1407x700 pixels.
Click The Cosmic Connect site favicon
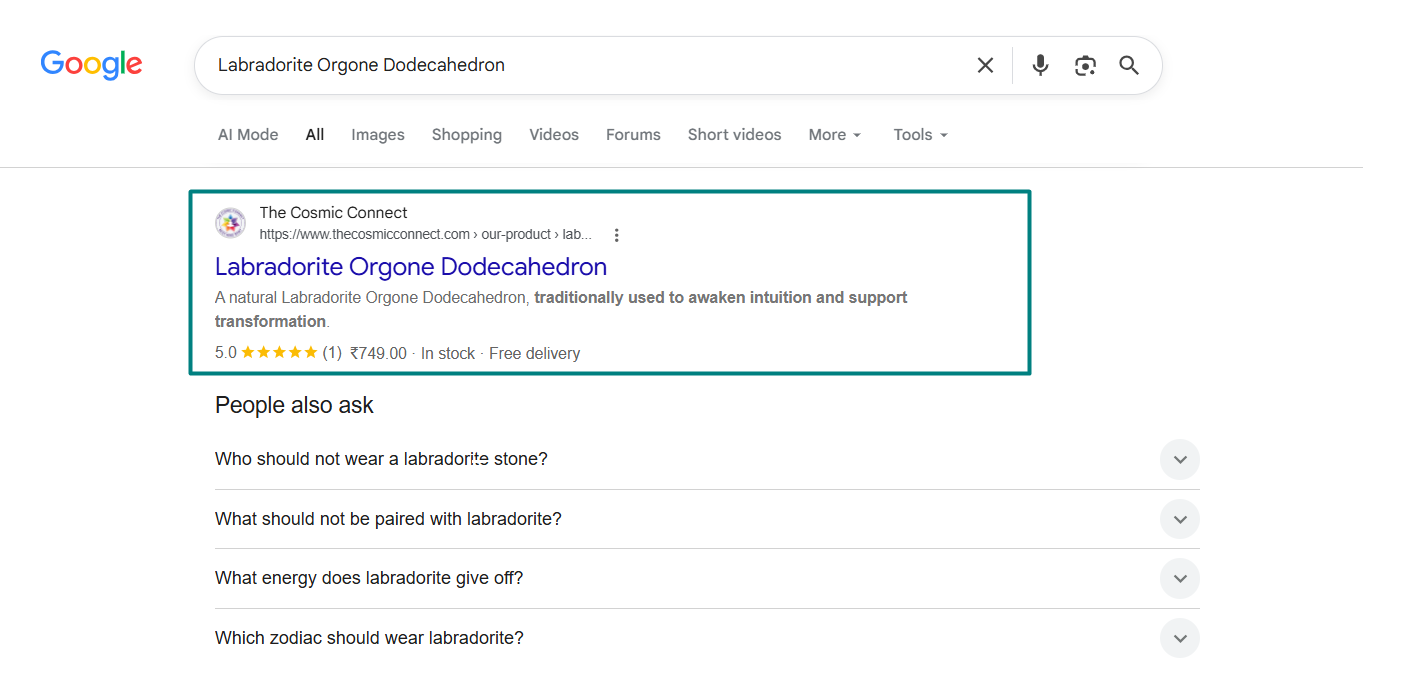pos(230,223)
